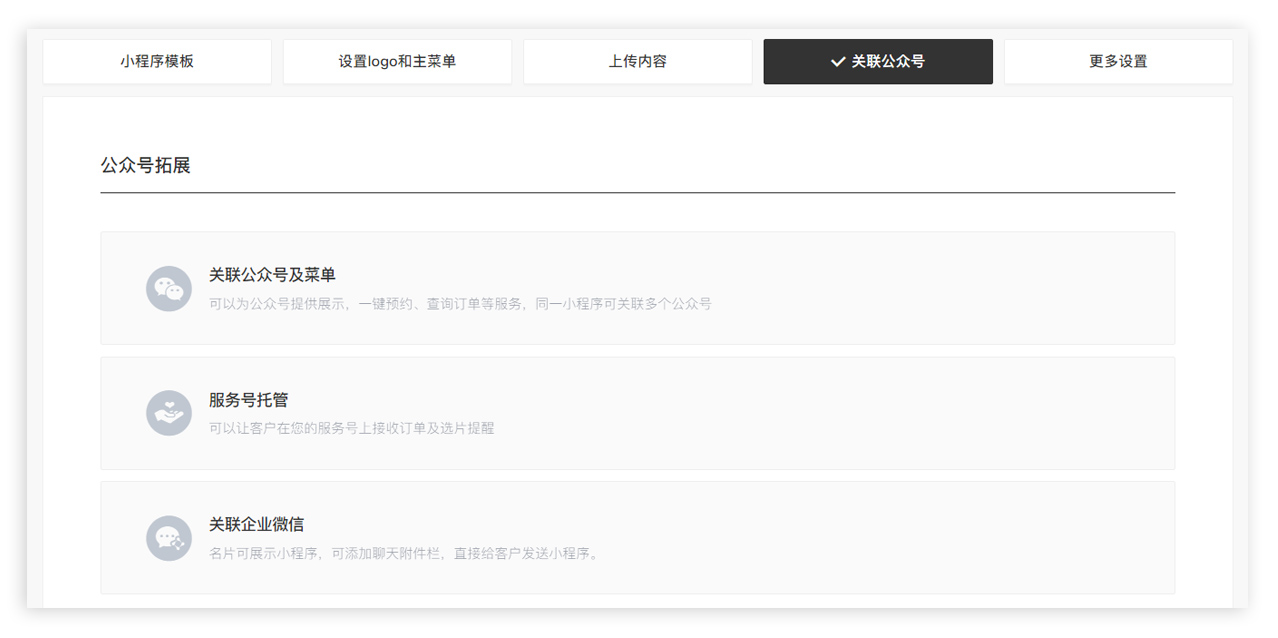Select the 关联公众号 tab label
The image size is (1278, 638).
point(888,62)
